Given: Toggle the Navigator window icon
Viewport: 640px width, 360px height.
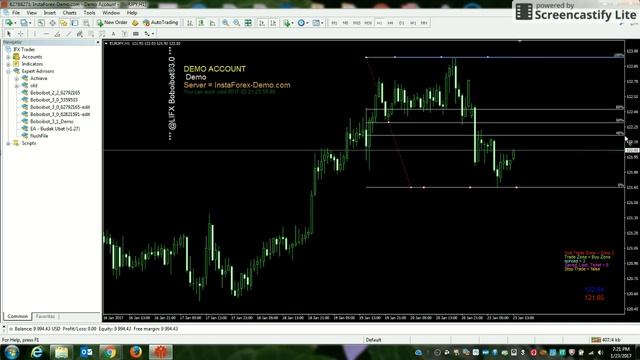Looking at the screenshot, I should point(64,23).
